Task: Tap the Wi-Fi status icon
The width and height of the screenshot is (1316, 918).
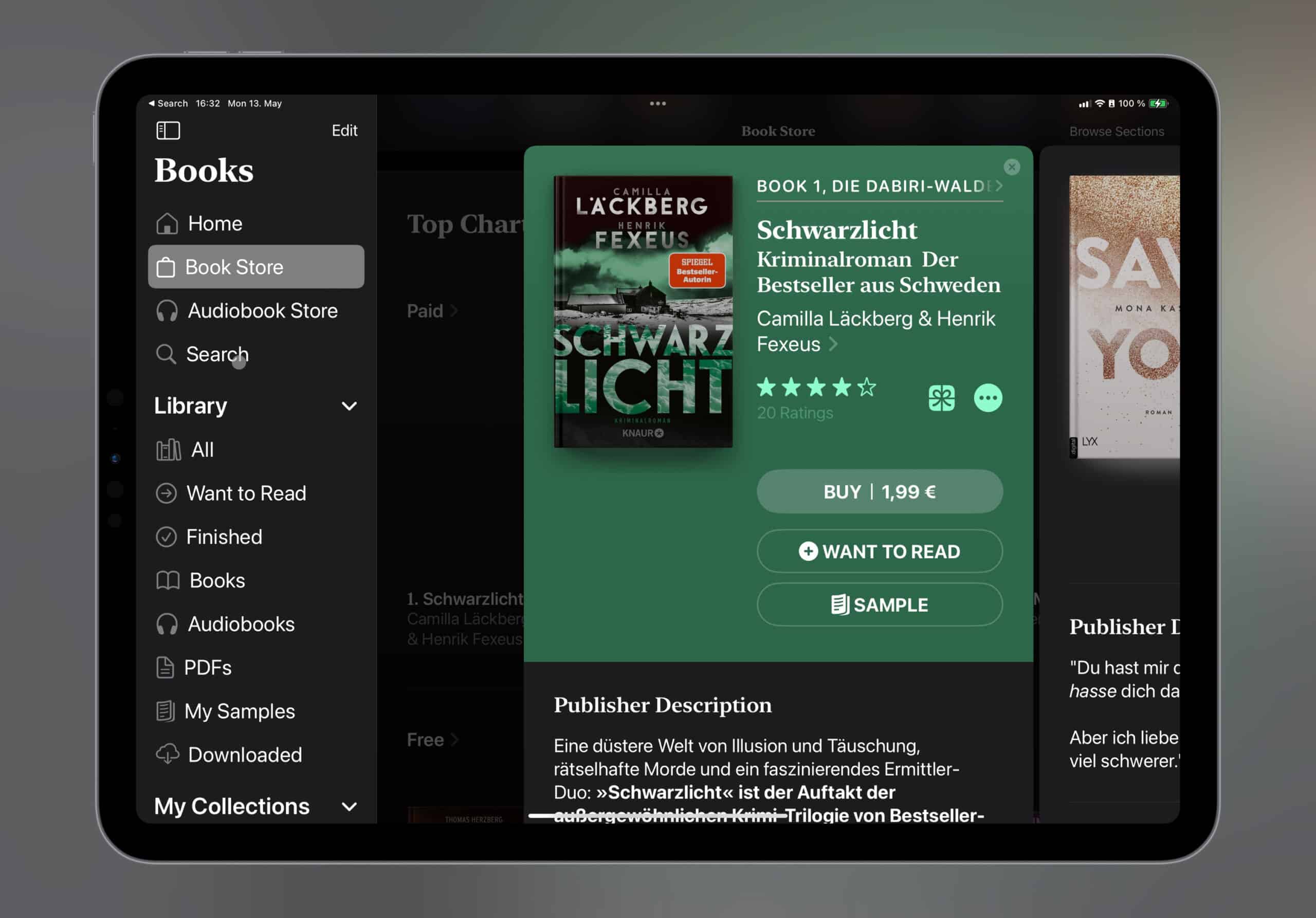Action: [1100, 104]
